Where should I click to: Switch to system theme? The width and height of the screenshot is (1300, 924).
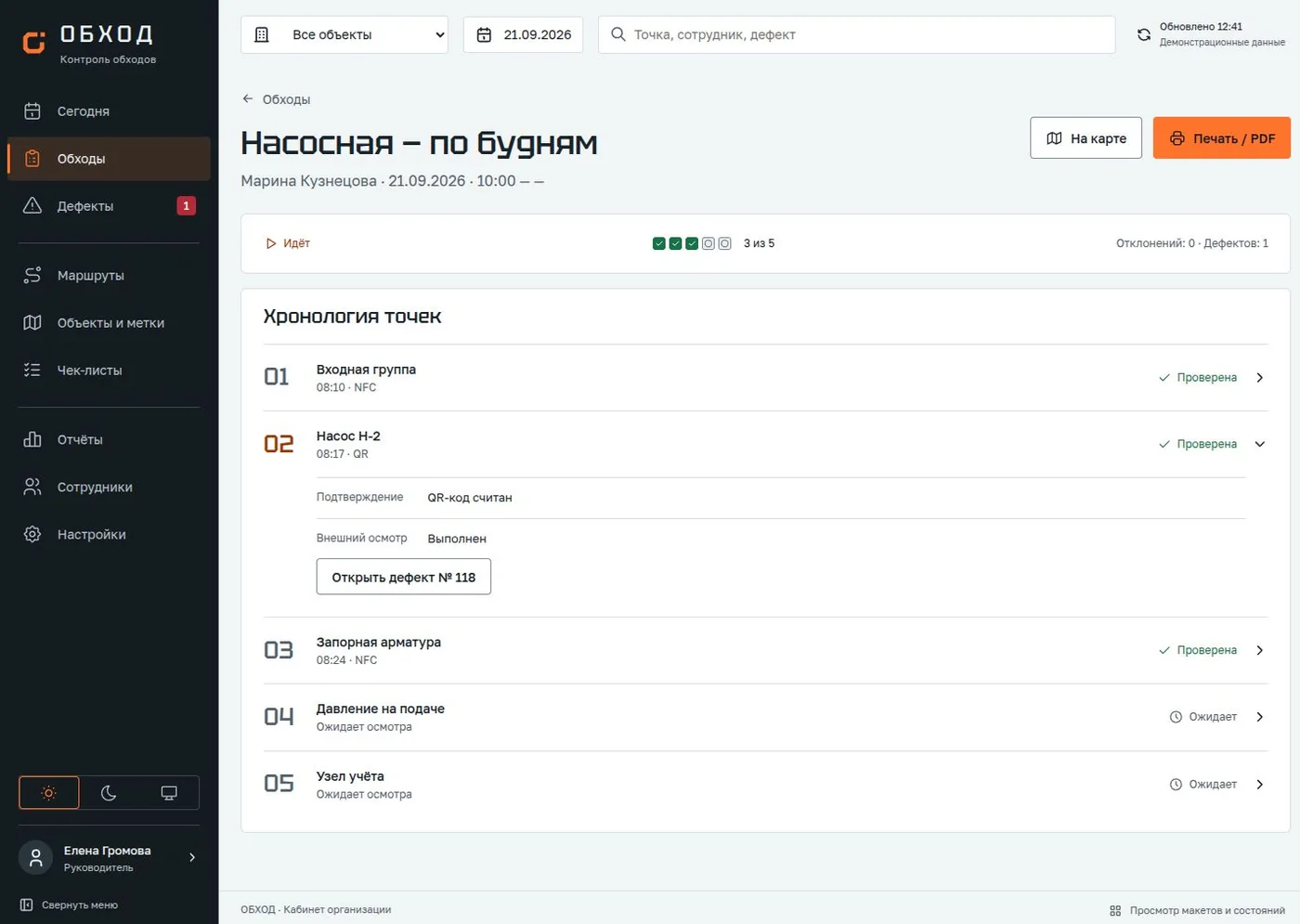coord(169,793)
